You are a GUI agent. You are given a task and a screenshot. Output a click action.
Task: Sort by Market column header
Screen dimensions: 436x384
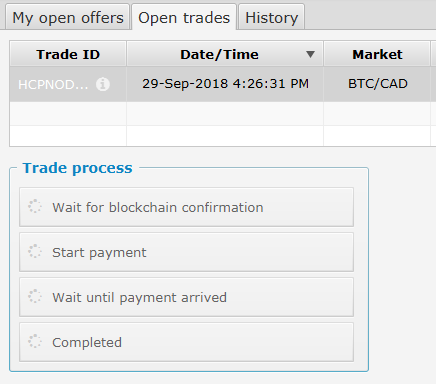pyautogui.click(x=377, y=54)
